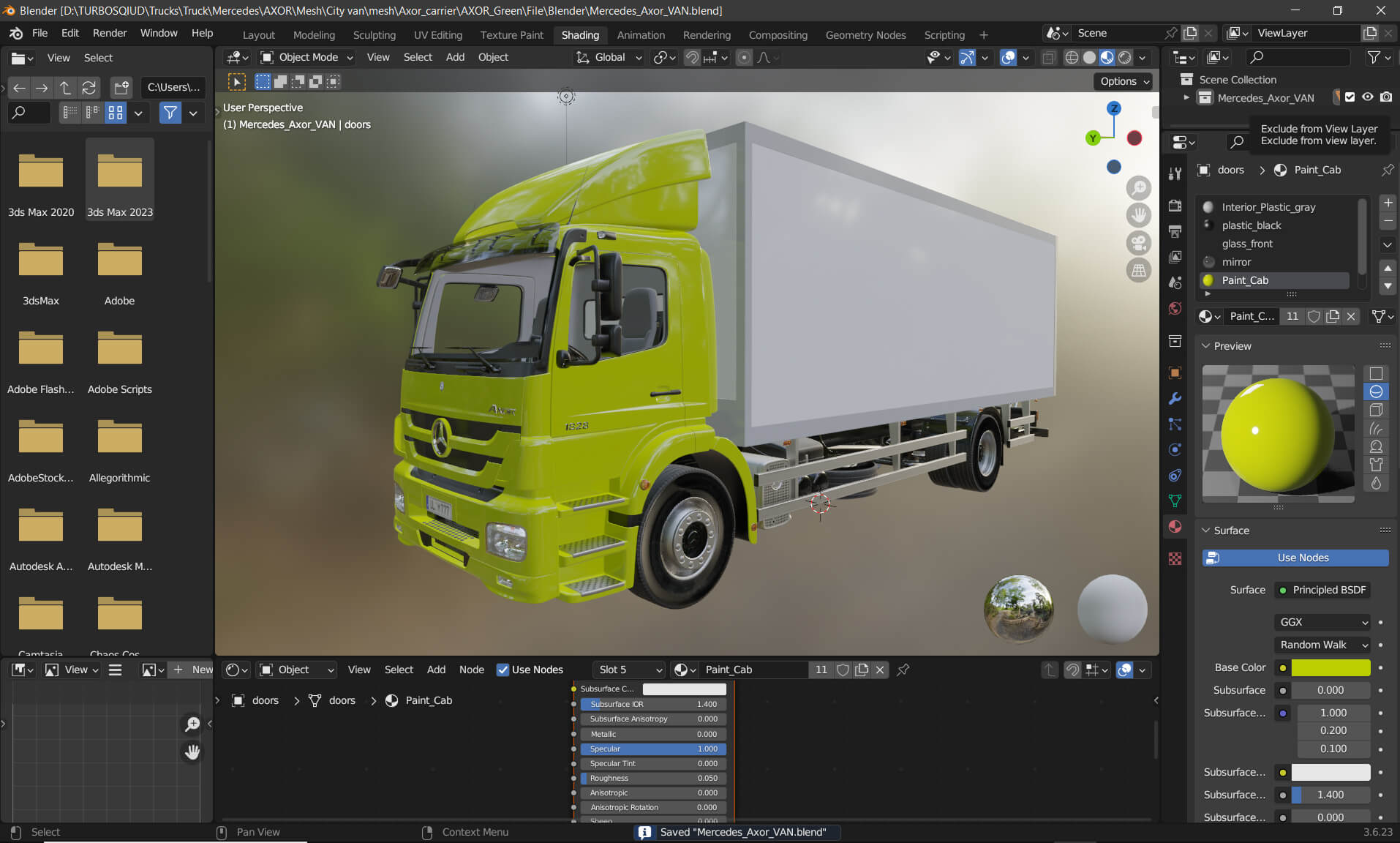Hide Mercedes_Axor_VAN collection in viewport
The width and height of the screenshot is (1400, 843).
click(x=1368, y=97)
